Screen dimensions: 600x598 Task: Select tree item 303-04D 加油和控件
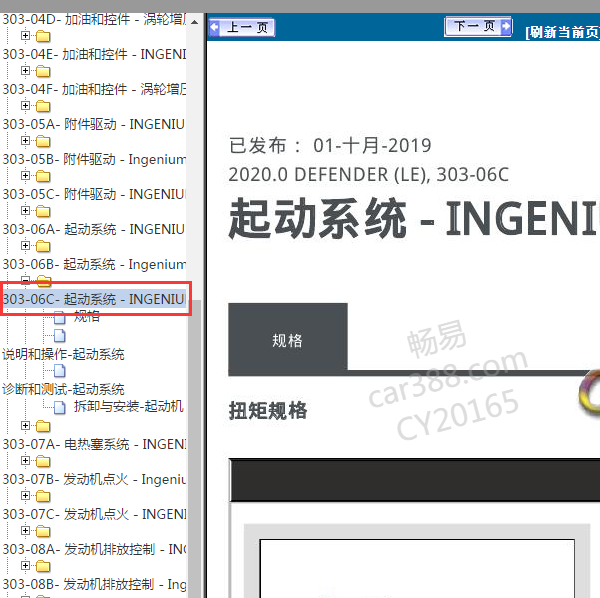pos(94,19)
